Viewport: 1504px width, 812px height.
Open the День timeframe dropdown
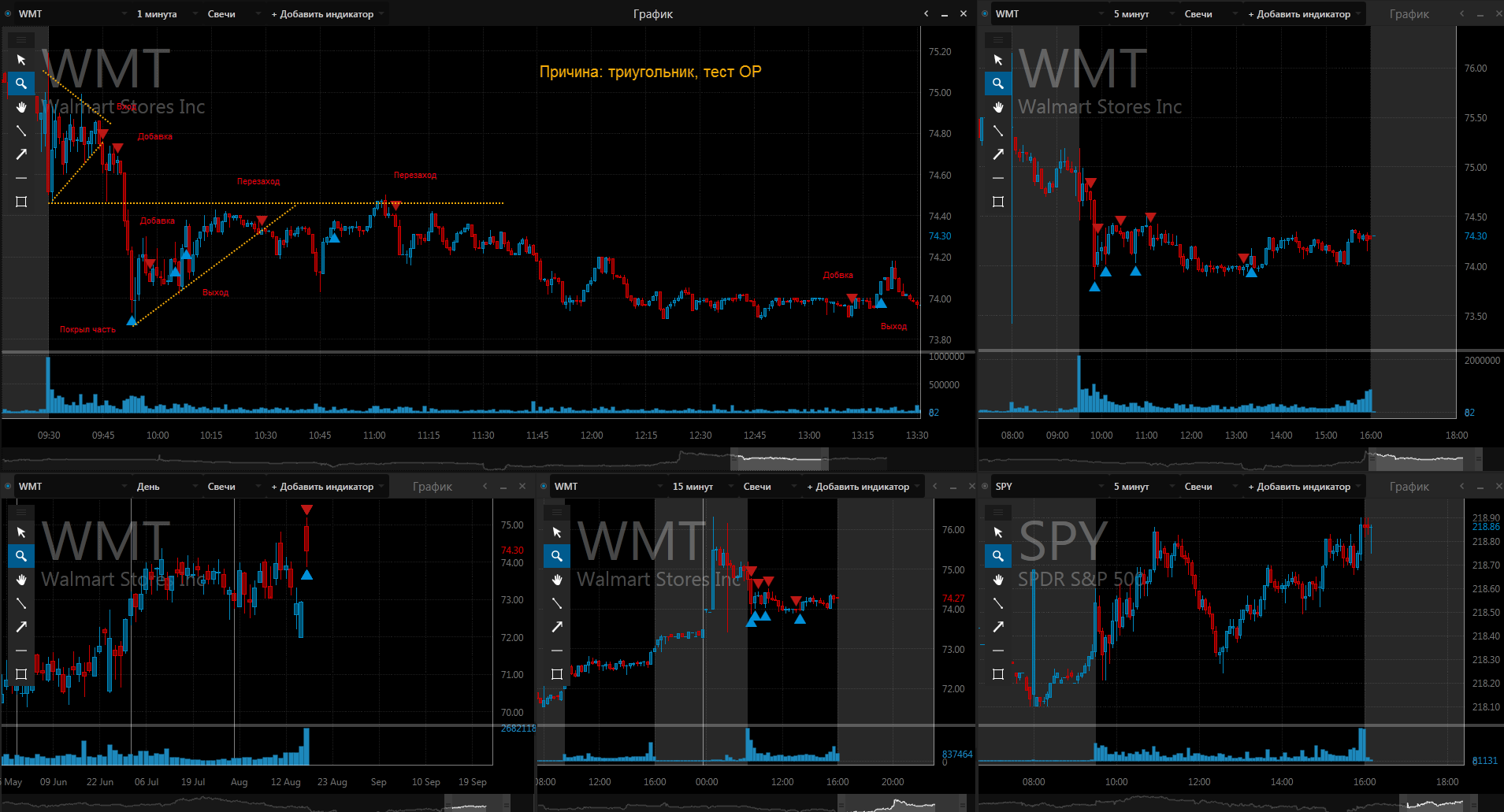tap(165, 486)
